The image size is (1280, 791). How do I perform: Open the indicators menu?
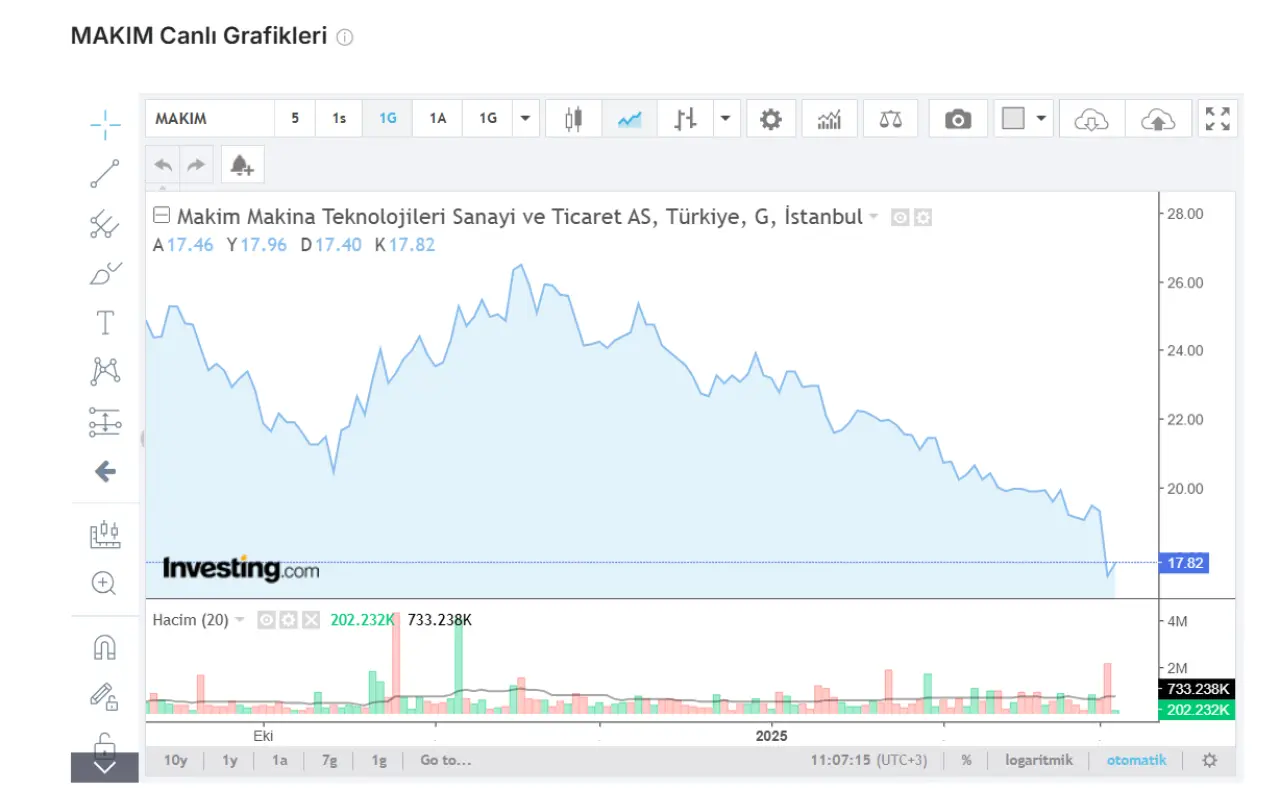click(x=829, y=119)
